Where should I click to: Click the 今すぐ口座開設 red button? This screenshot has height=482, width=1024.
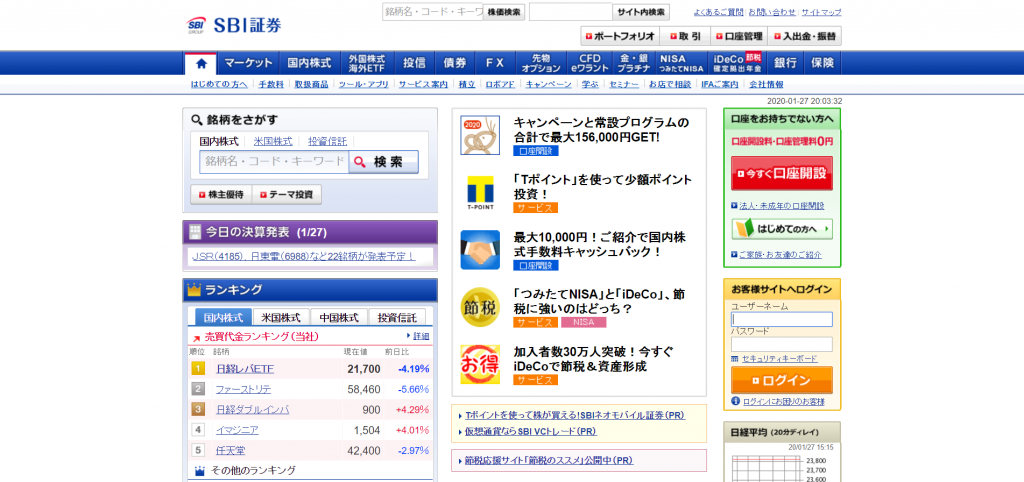pyautogui.click(x=782, y=174)
